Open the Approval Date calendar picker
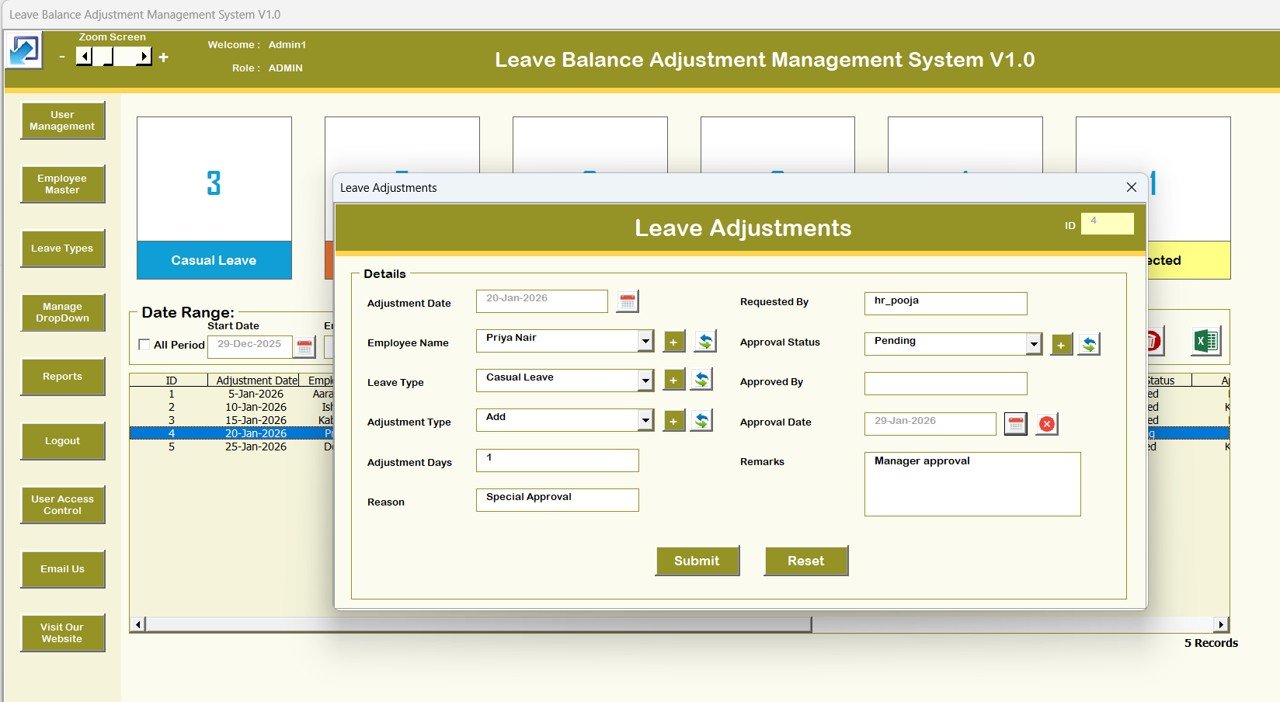Screen dimensions: 1280x702 coord(1015,423)
